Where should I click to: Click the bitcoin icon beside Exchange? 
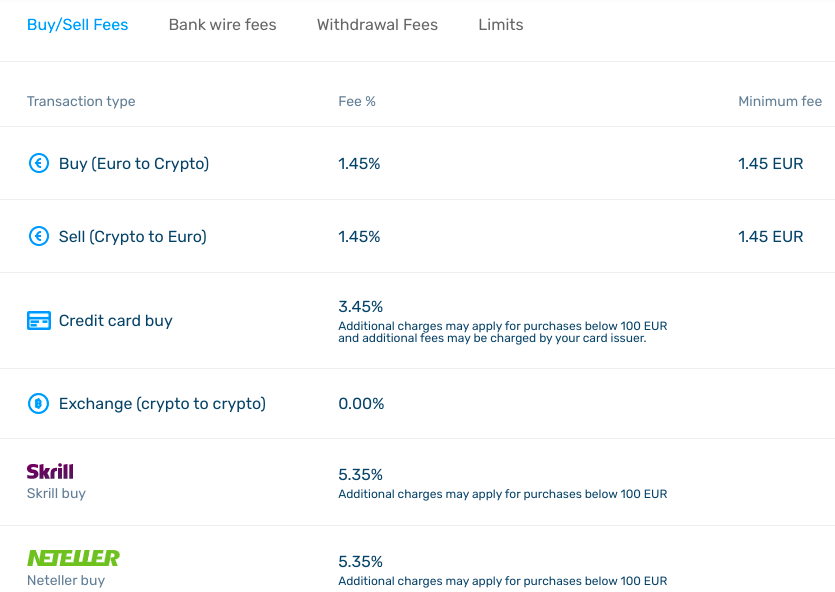pyautogui.click(x=38, y=404)
